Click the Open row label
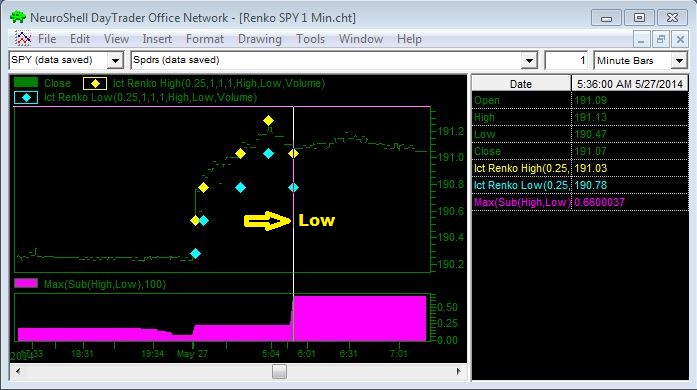This screenshot has height=390, width=697. [487, 101]
